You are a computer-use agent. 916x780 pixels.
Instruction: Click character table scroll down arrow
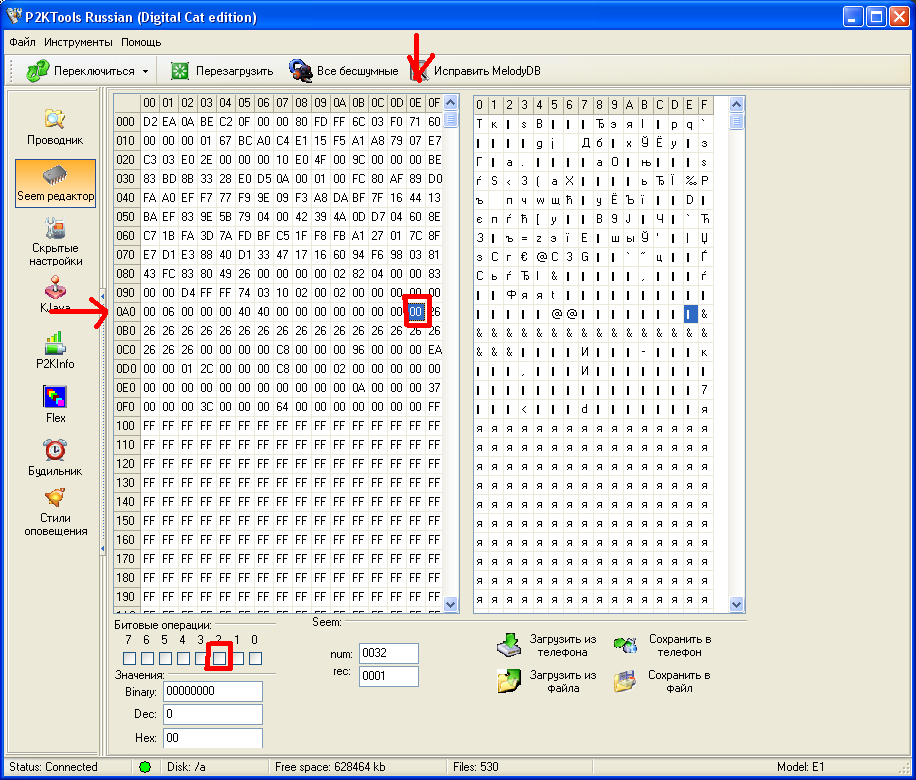737,604
